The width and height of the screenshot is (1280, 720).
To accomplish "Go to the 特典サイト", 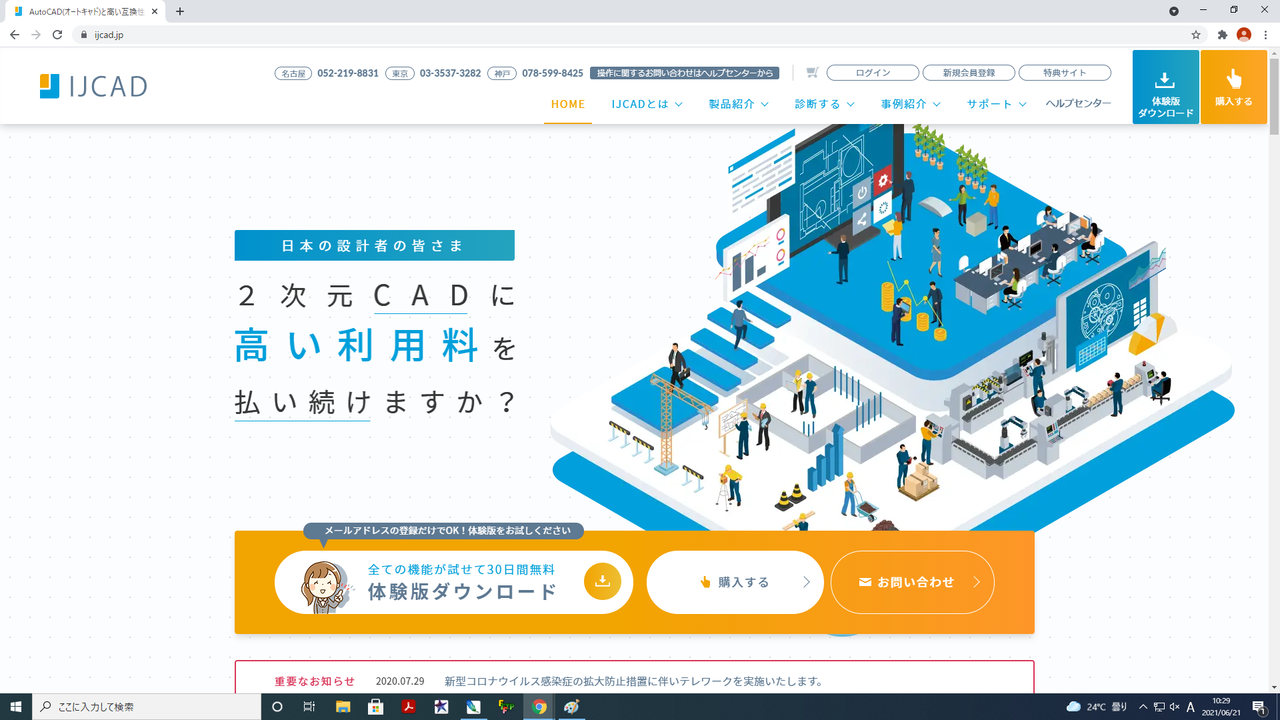I will pyautogui.click(x=1065, y=73).
